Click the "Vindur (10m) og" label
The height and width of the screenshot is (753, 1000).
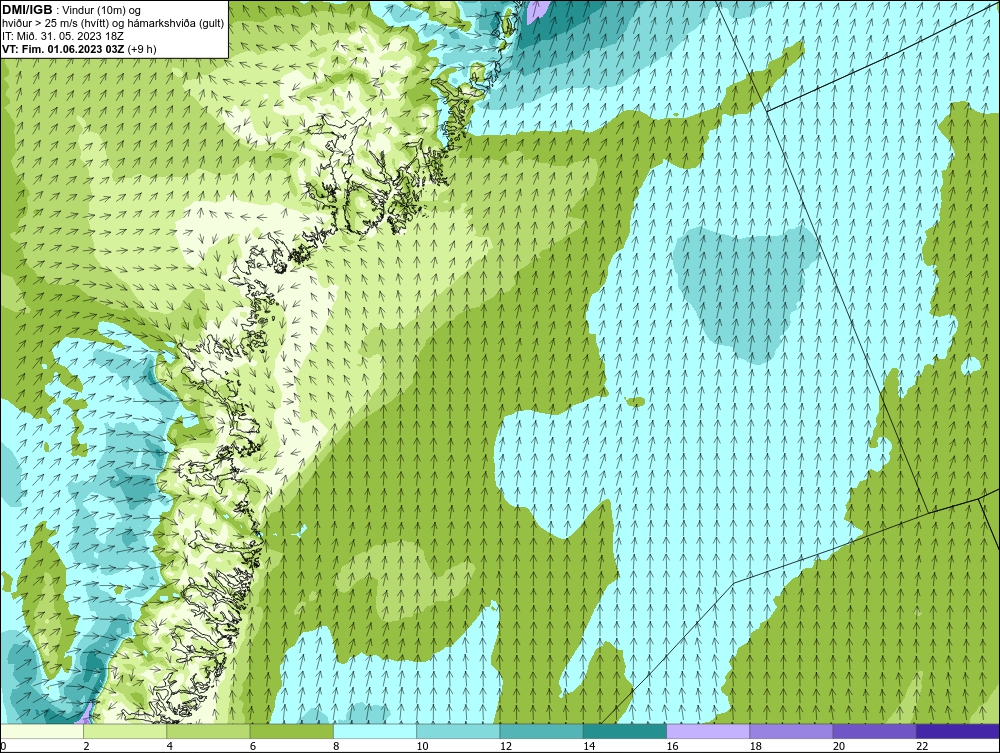pyautogui.click(x=102, y=11)
